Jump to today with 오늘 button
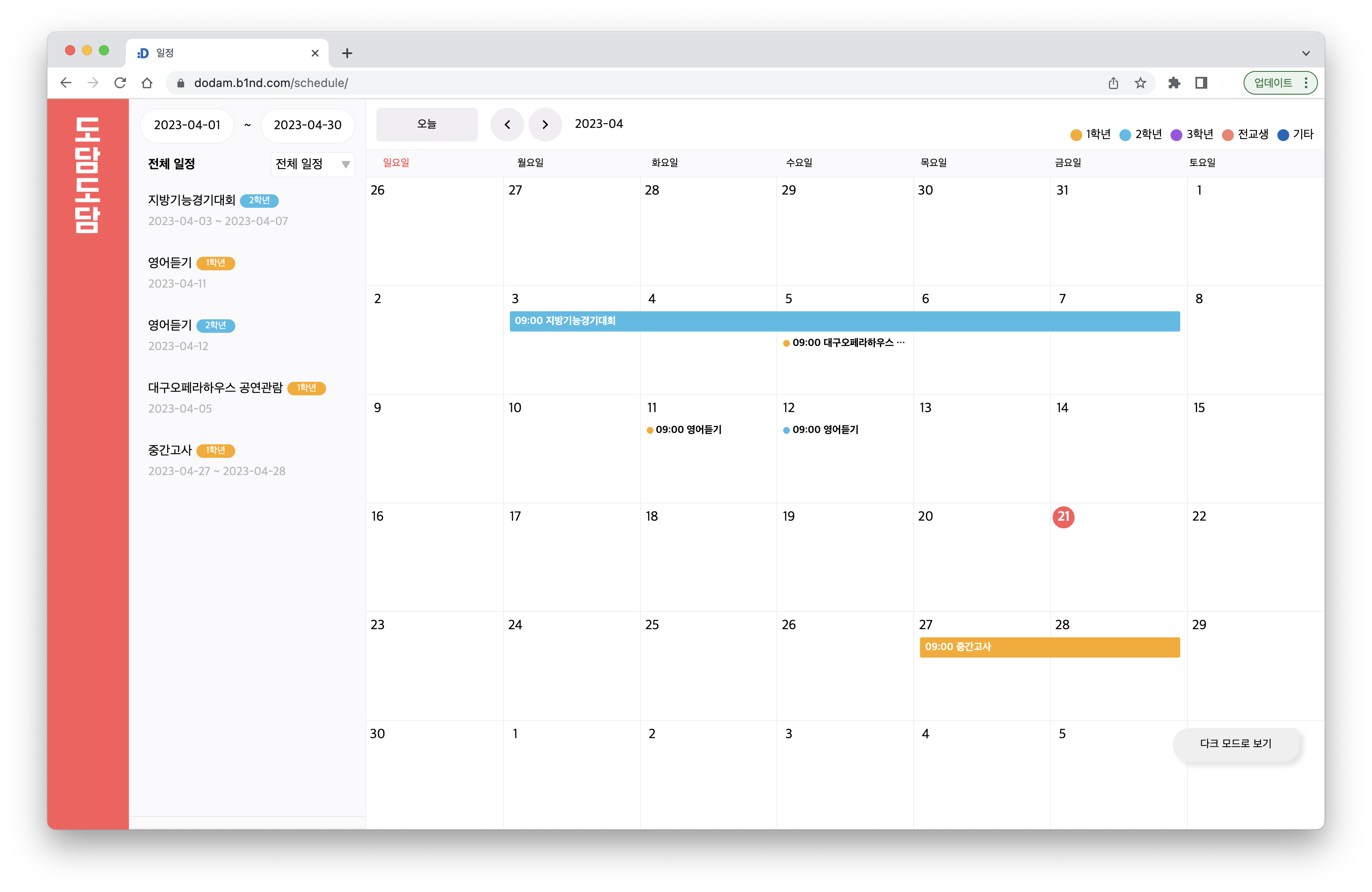Screen dimensions: 1372x892 pyautogui.click(x=427, y=125)
